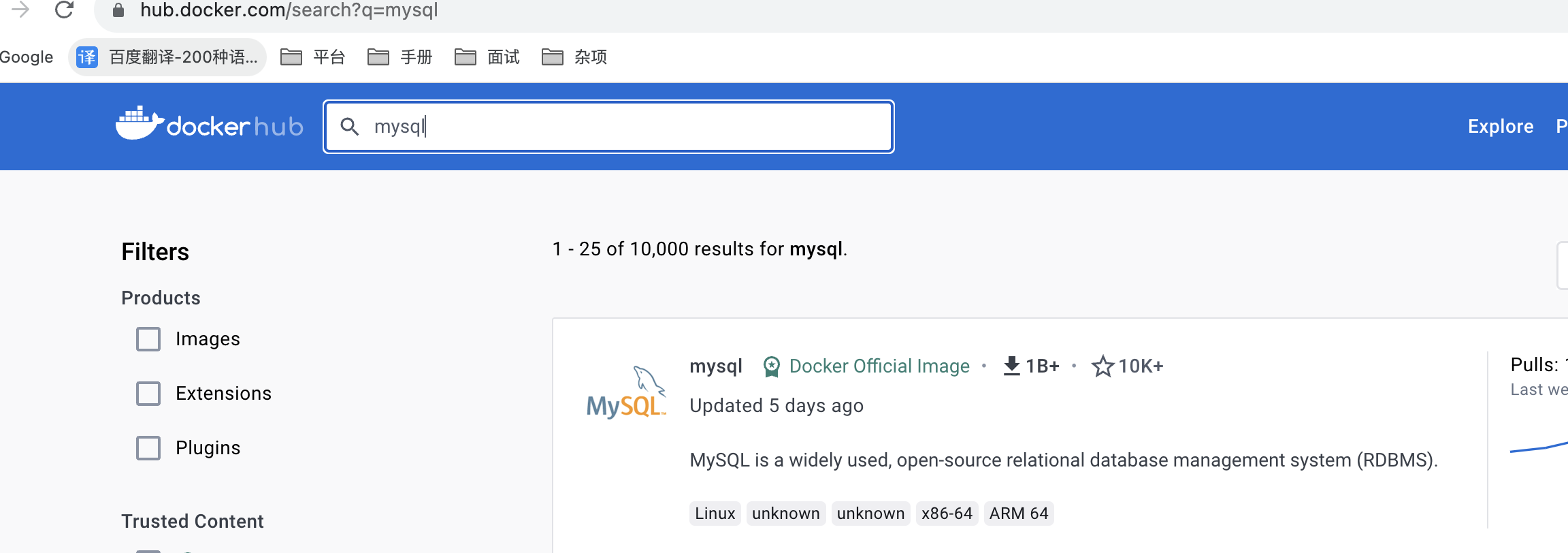Viewport: 1568px width, 553px height.
Task: Open the 手册 bookmark folder
Action: point(400,57)
